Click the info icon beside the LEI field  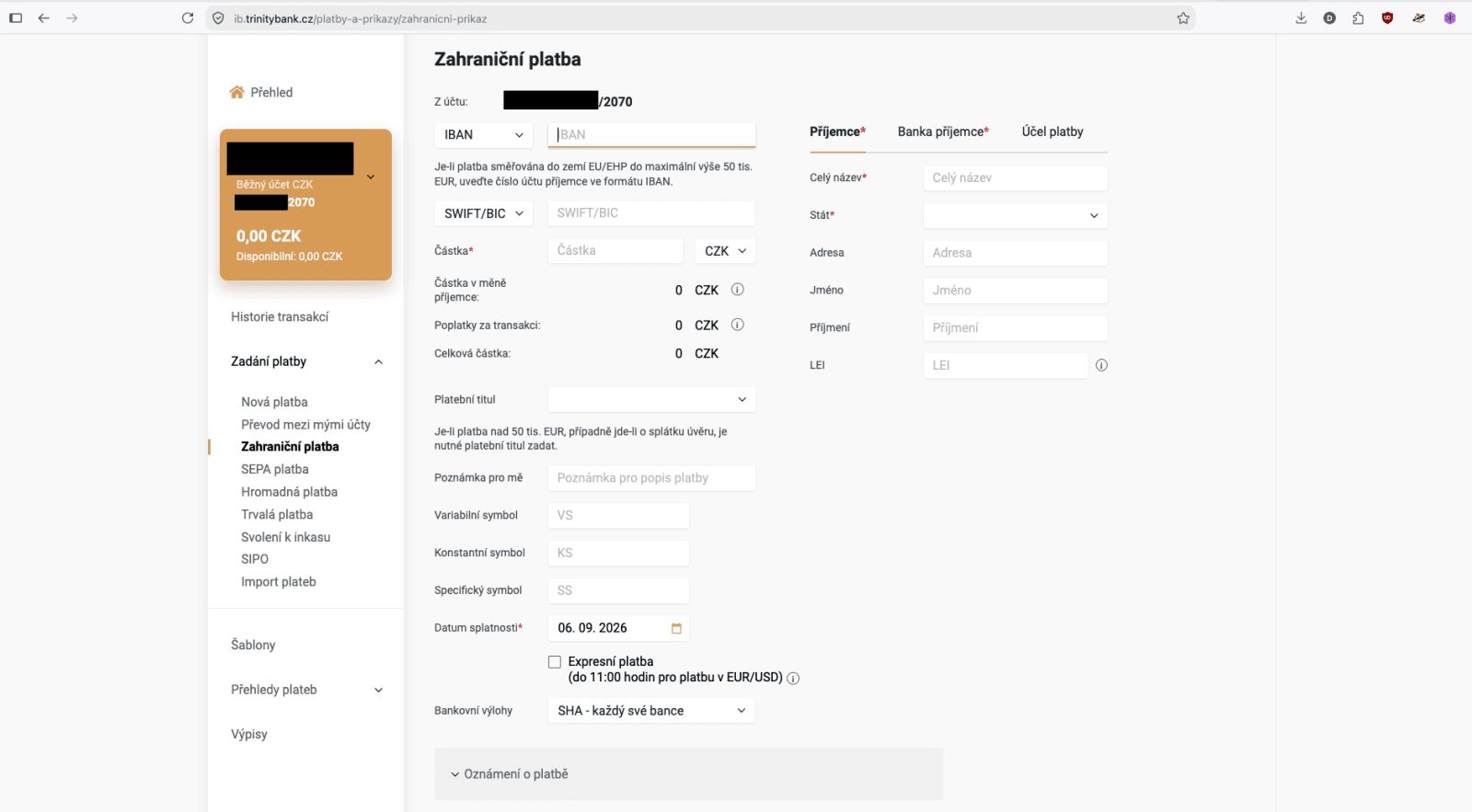click(1101, 365)
